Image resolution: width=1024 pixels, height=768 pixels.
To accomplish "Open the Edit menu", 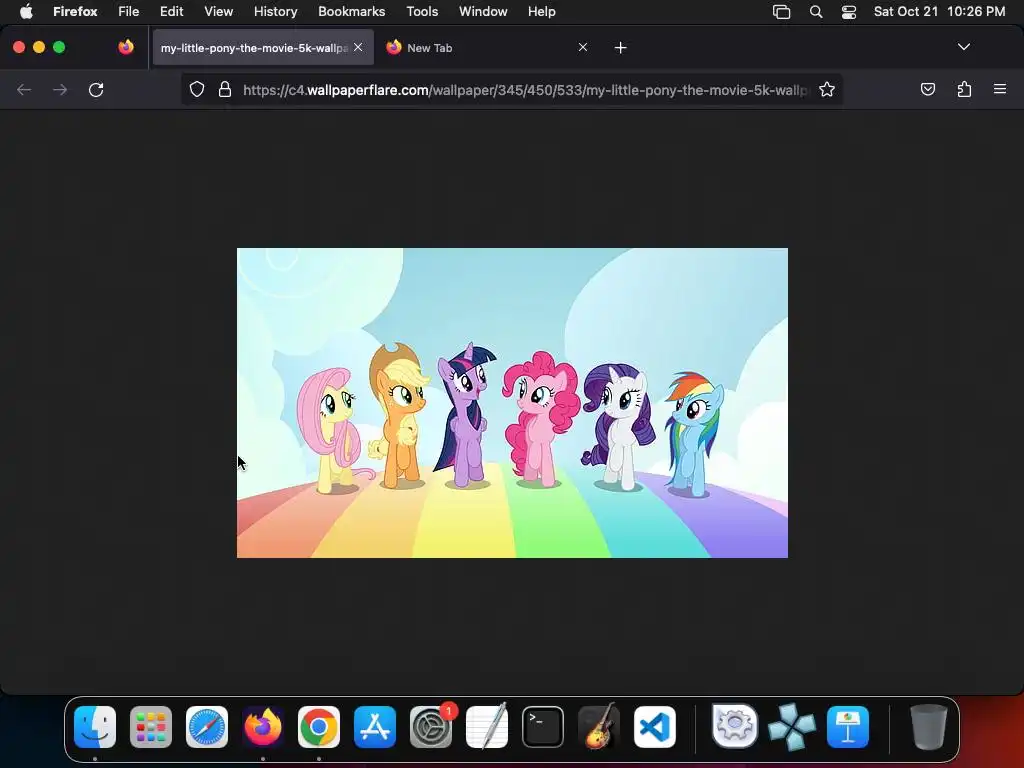I will click(x=171, y=11).
